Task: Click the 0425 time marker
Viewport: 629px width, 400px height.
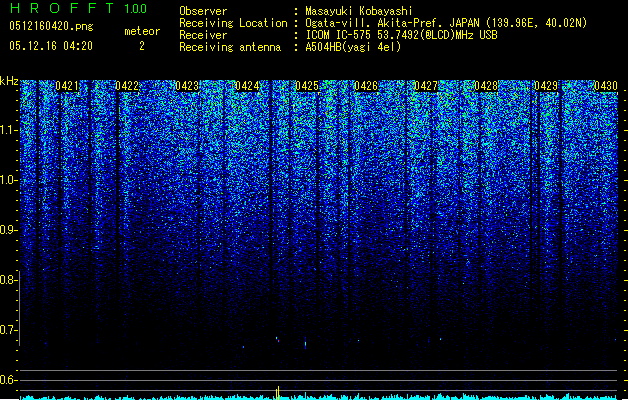Action: click(x=307, y=86)
